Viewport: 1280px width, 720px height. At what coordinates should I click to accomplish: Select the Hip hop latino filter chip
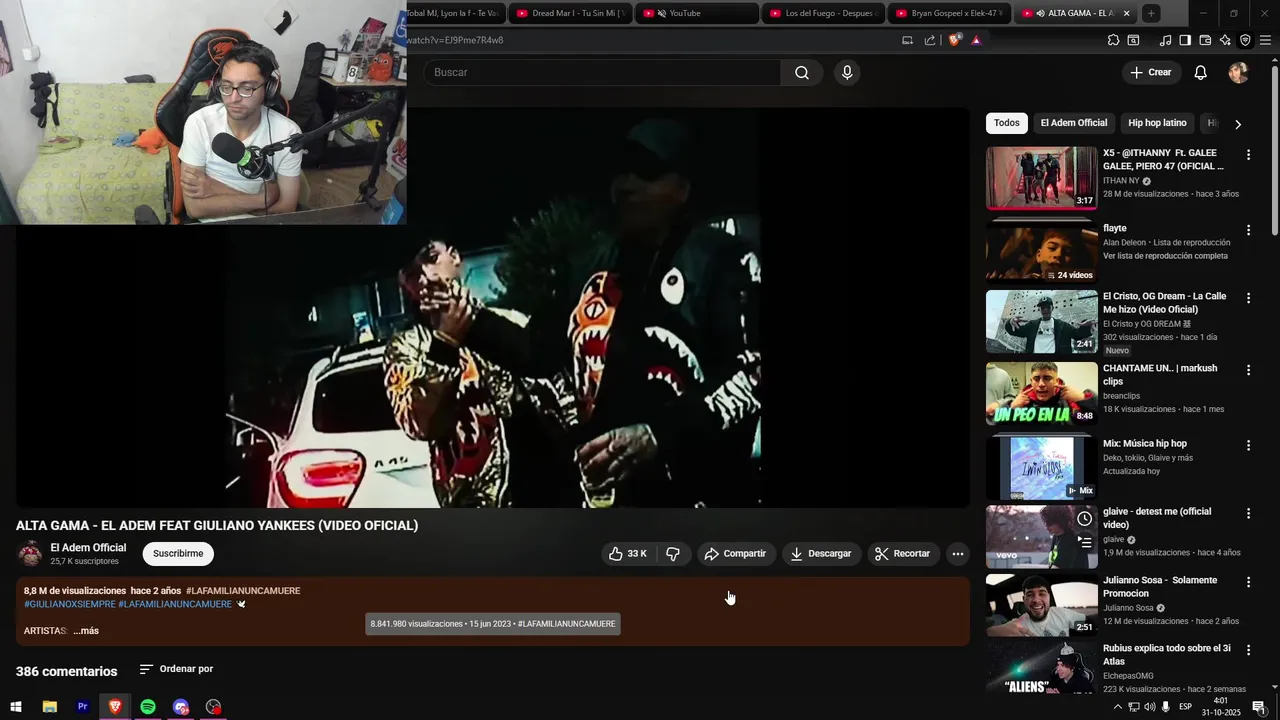point(1157,123)
